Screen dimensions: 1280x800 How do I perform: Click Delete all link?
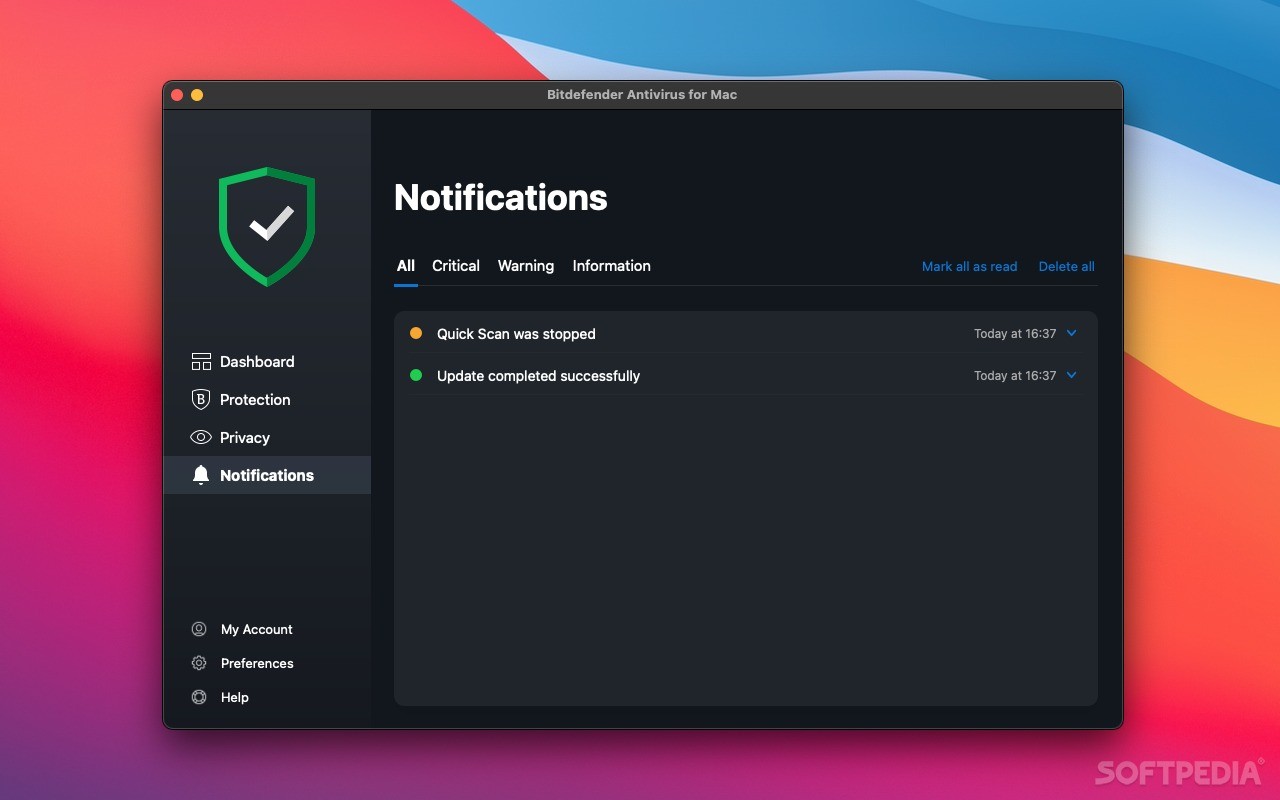click(1067, 267)
